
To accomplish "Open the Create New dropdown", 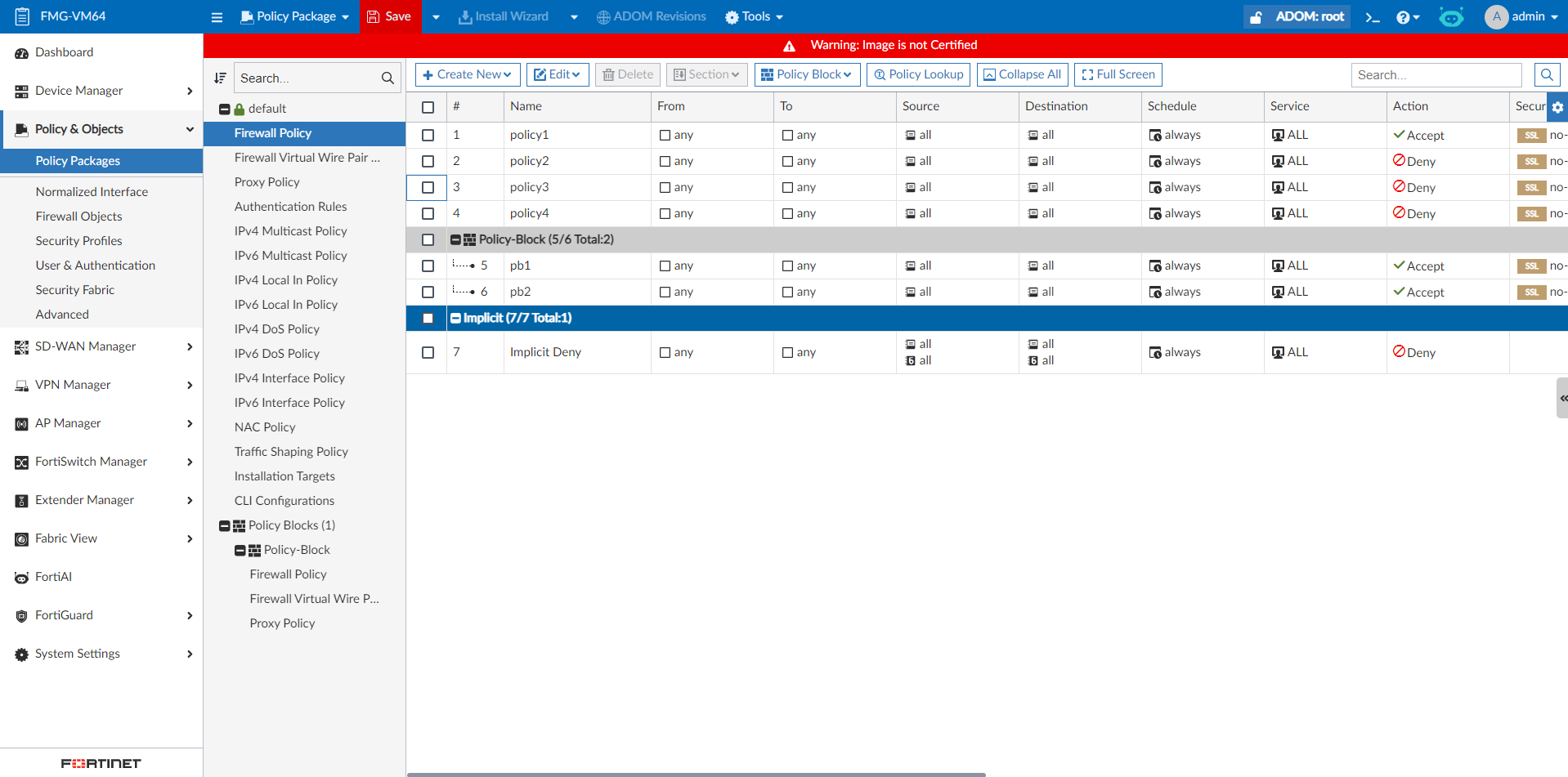I will click(467, 74).
